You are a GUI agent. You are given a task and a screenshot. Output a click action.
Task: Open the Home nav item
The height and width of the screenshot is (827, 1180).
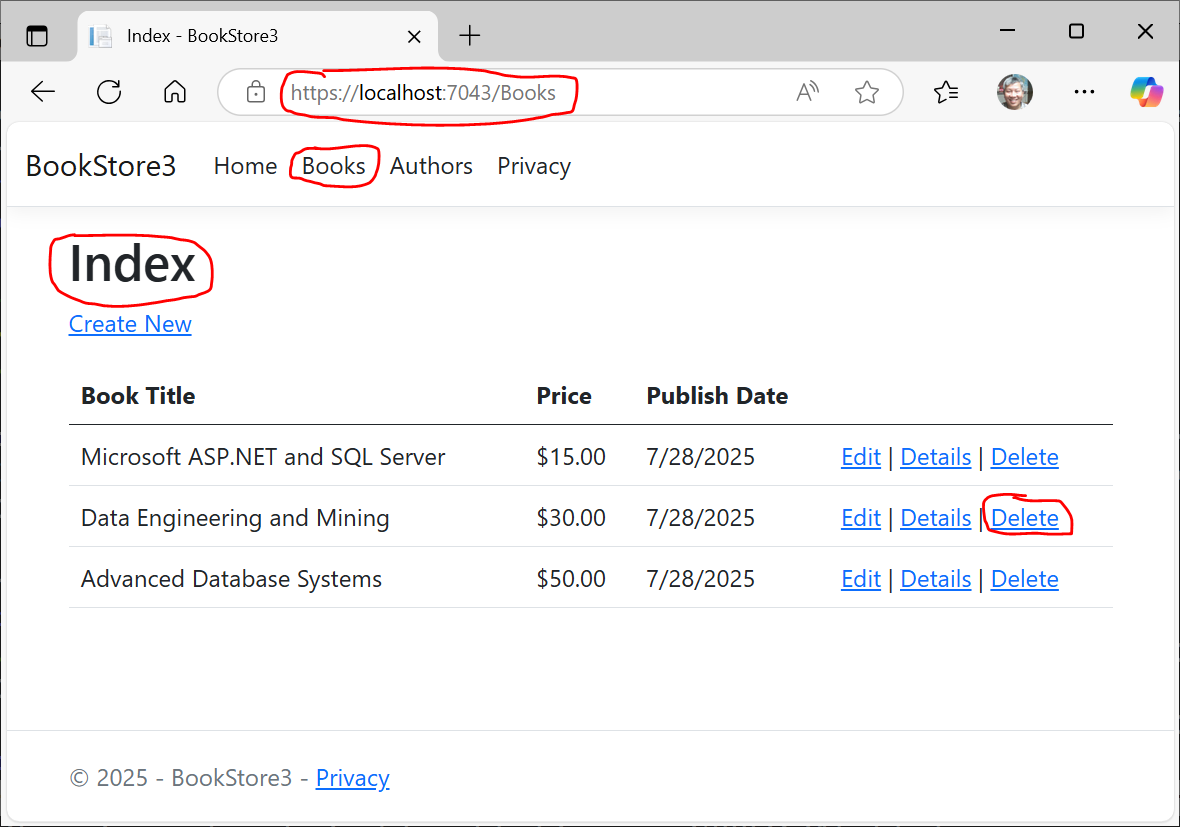coord(245,166)
